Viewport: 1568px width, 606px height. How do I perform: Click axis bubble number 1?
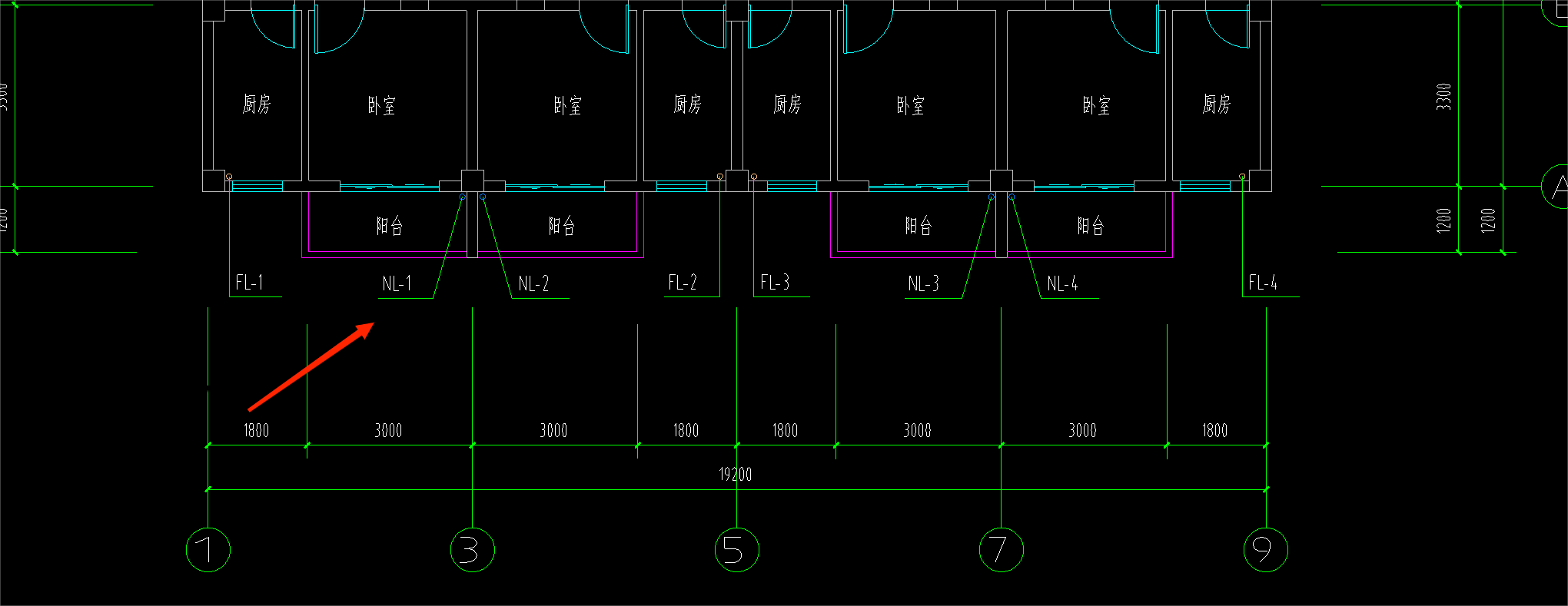point(208,550)
